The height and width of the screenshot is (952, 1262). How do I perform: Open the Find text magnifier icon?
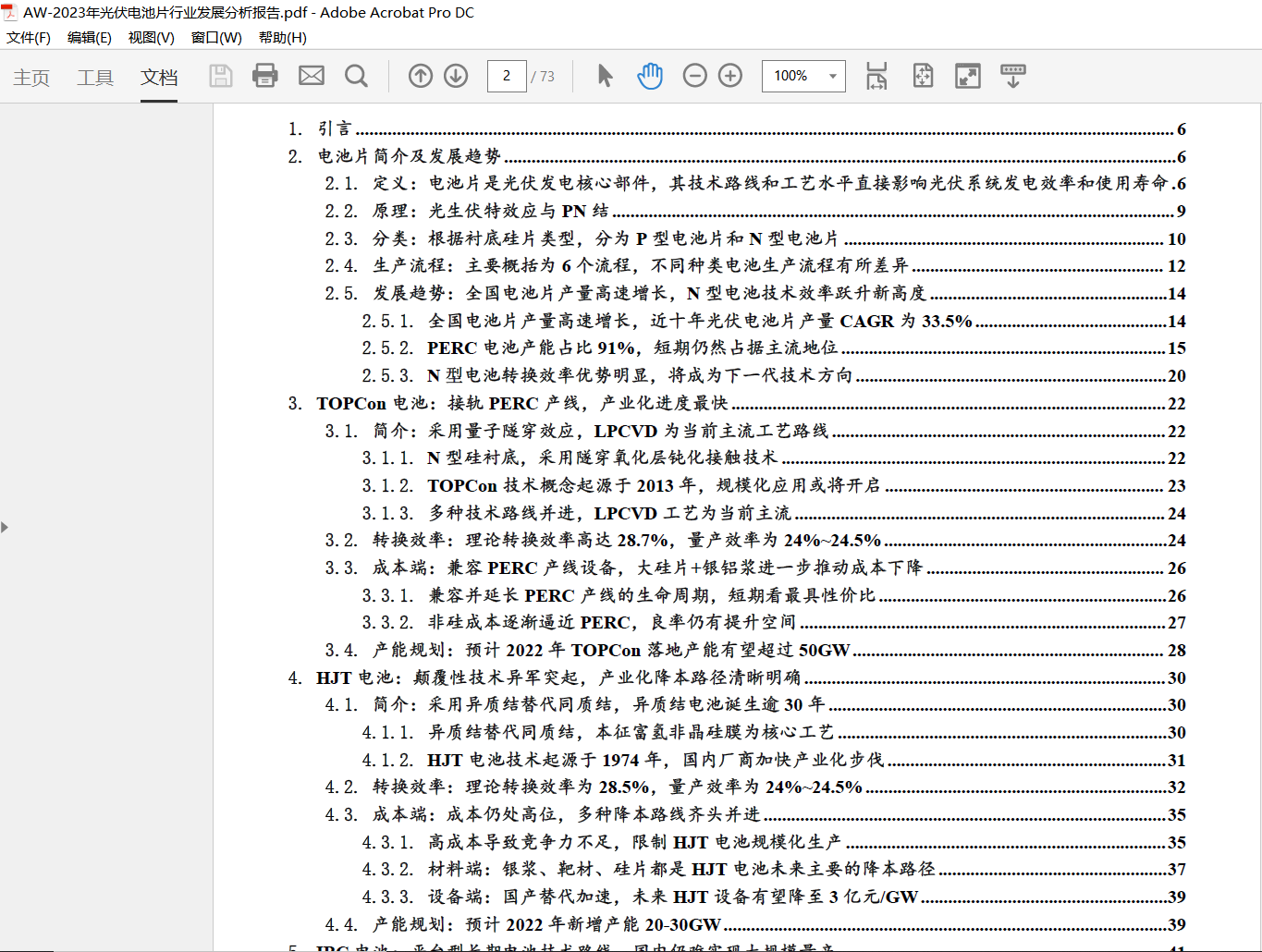pos(356,76)
